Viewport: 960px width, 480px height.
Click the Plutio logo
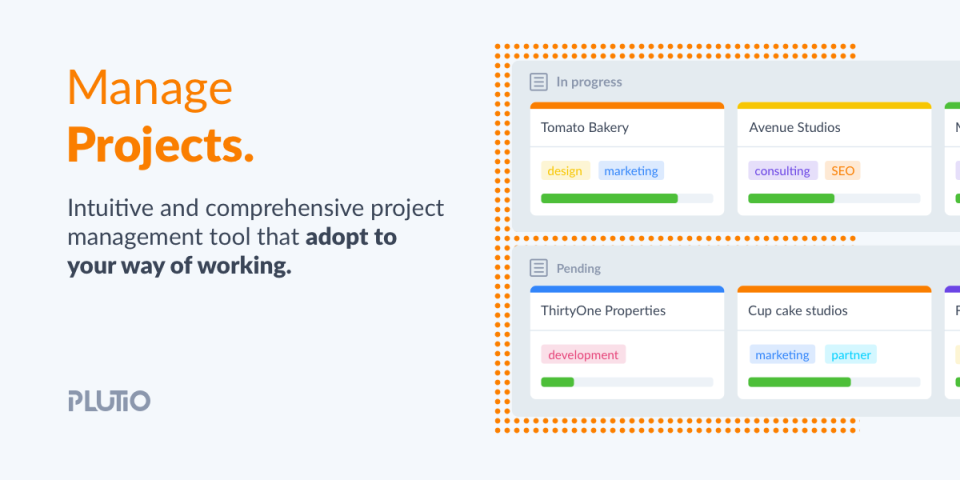coord(109,401)
